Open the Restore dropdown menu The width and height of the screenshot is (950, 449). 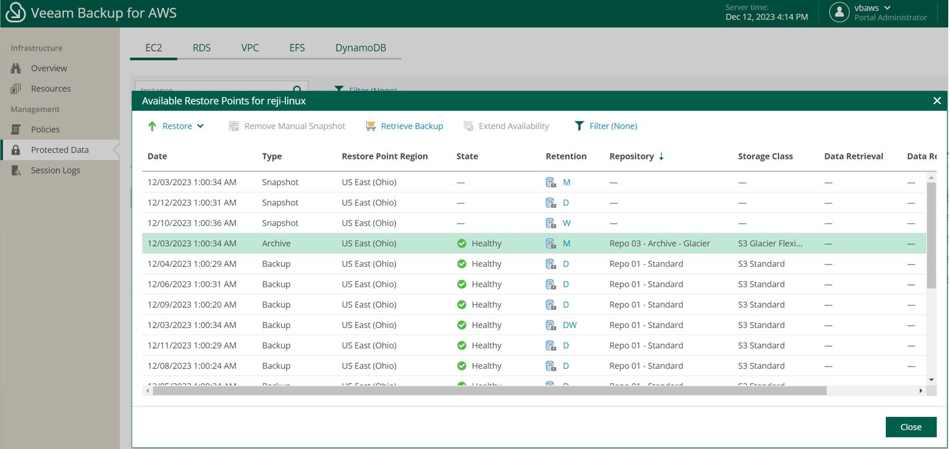[x=176, y=126]
